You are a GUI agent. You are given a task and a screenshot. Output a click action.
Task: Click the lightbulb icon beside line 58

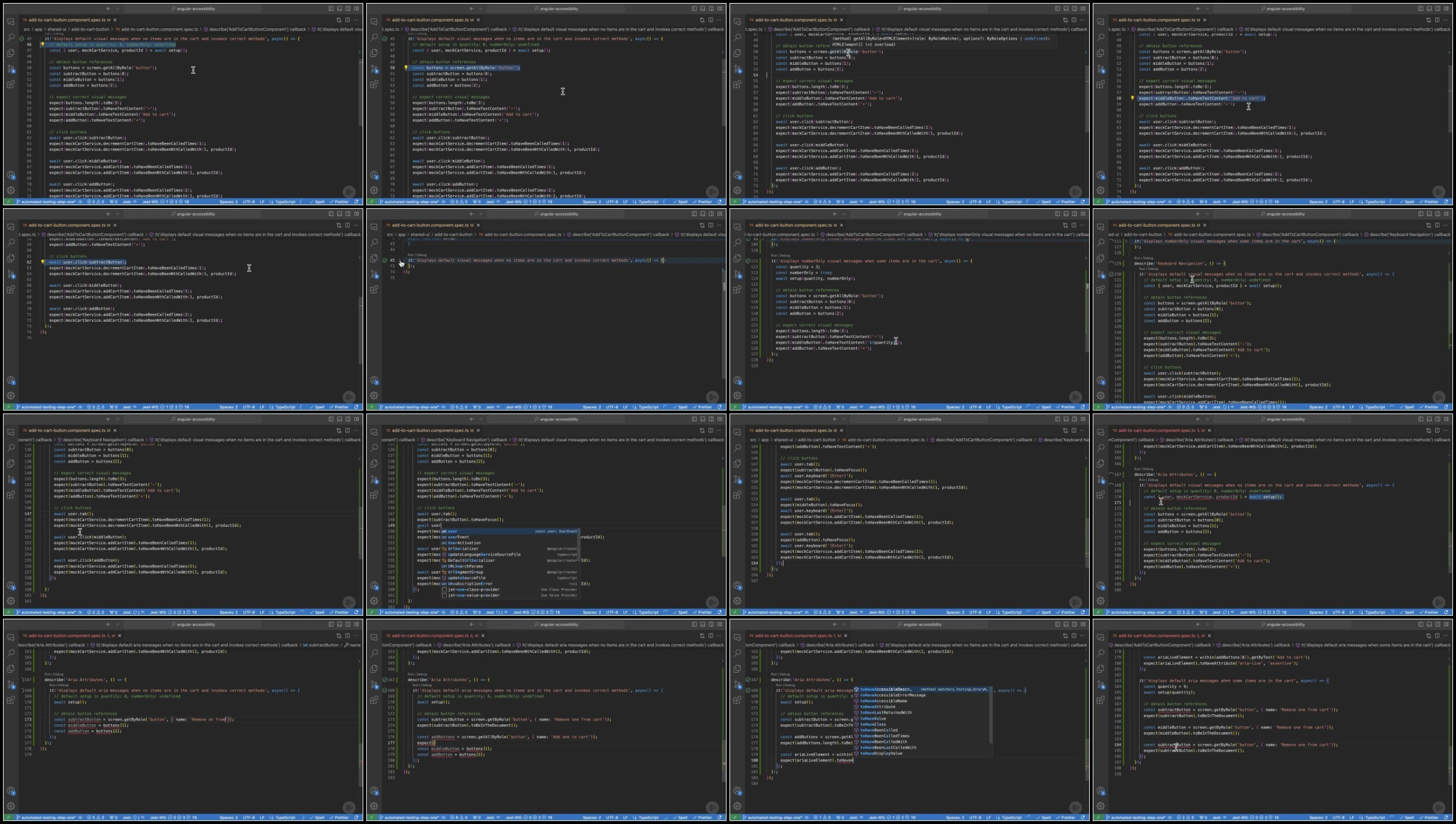click(x=1132, y=98)
